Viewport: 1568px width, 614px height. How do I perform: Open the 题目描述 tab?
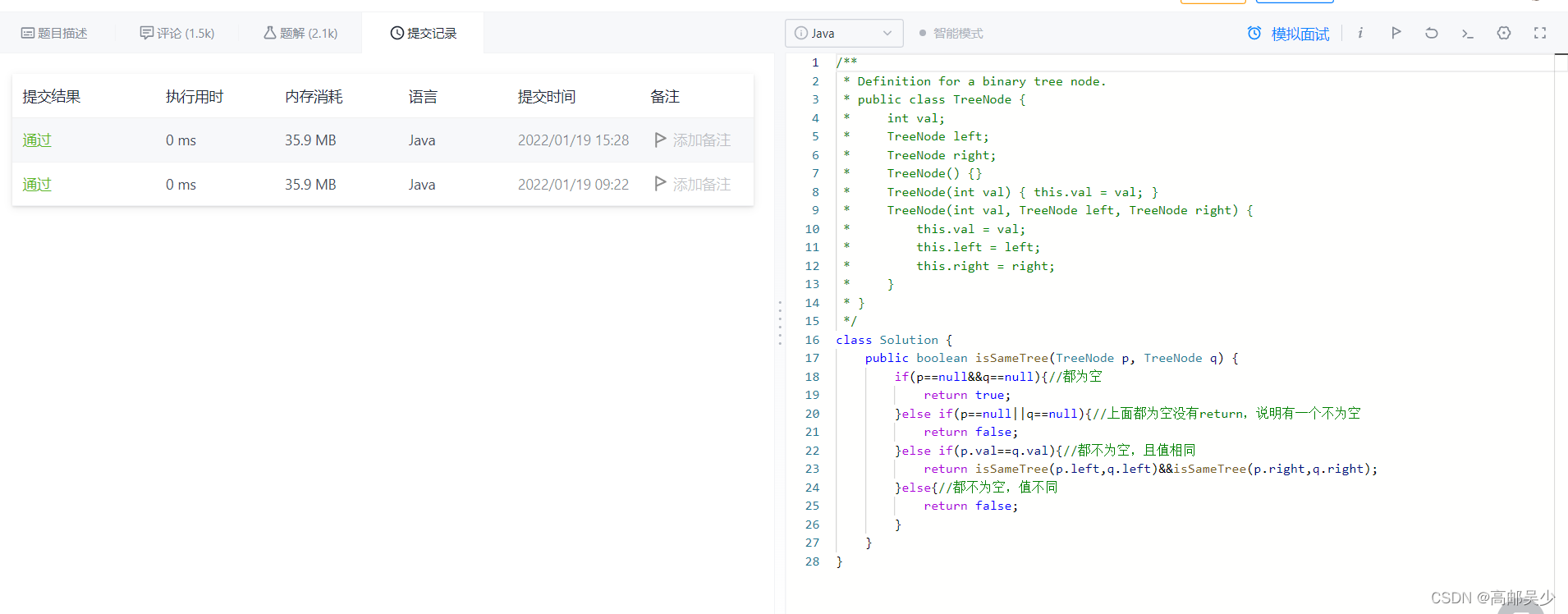tap(54, 33)
